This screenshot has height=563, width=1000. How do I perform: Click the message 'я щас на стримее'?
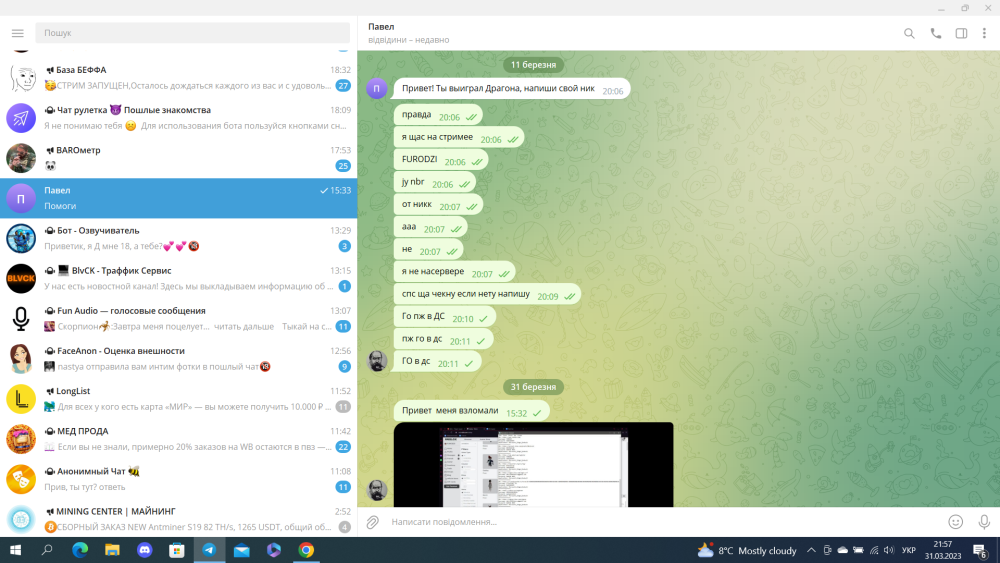point(459,137)
